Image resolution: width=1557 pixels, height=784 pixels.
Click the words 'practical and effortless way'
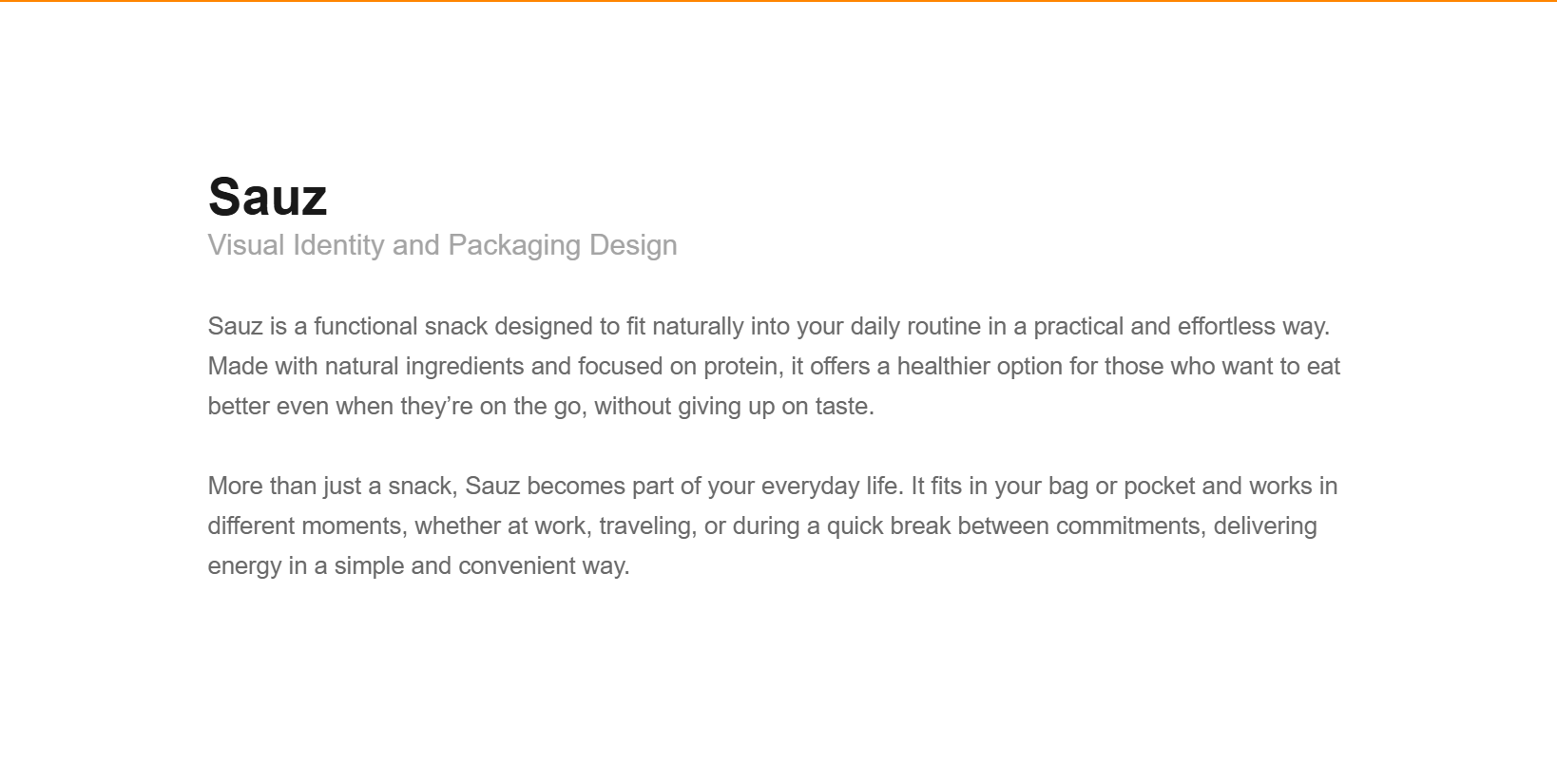click(1182, 326)
